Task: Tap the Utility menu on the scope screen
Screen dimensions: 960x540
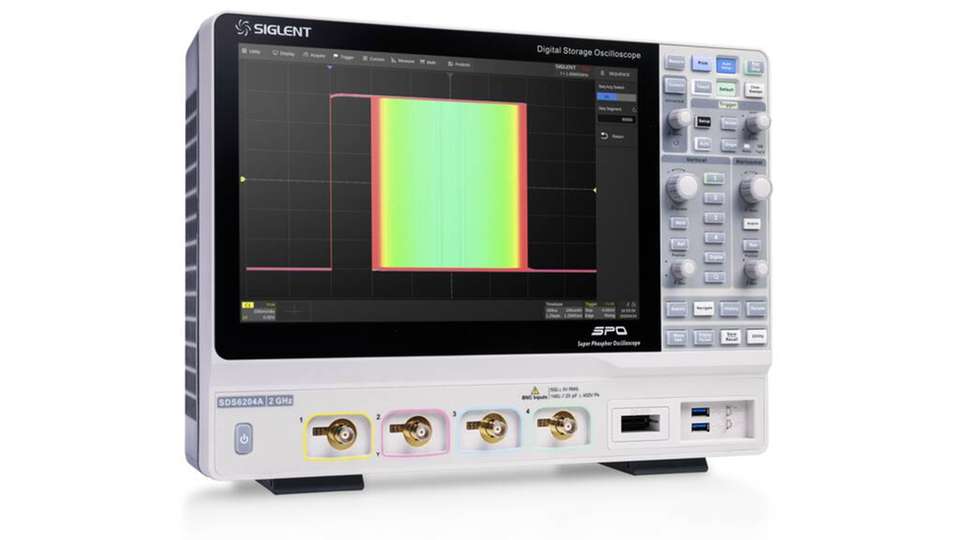Action: pyautogui.click(x=251, y=51)
